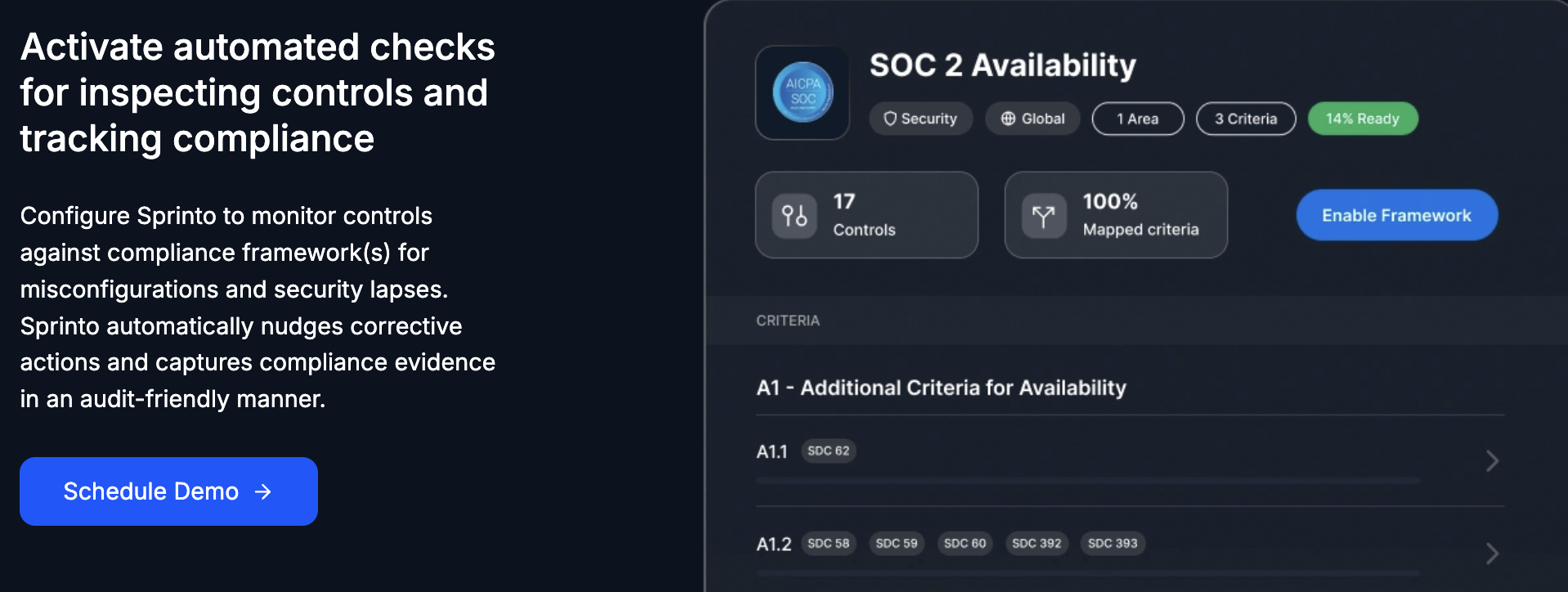The height and width of the screenshot is (592, 1568).
Task: Open the SDC 62 control tag
Action: pos(828,451)
